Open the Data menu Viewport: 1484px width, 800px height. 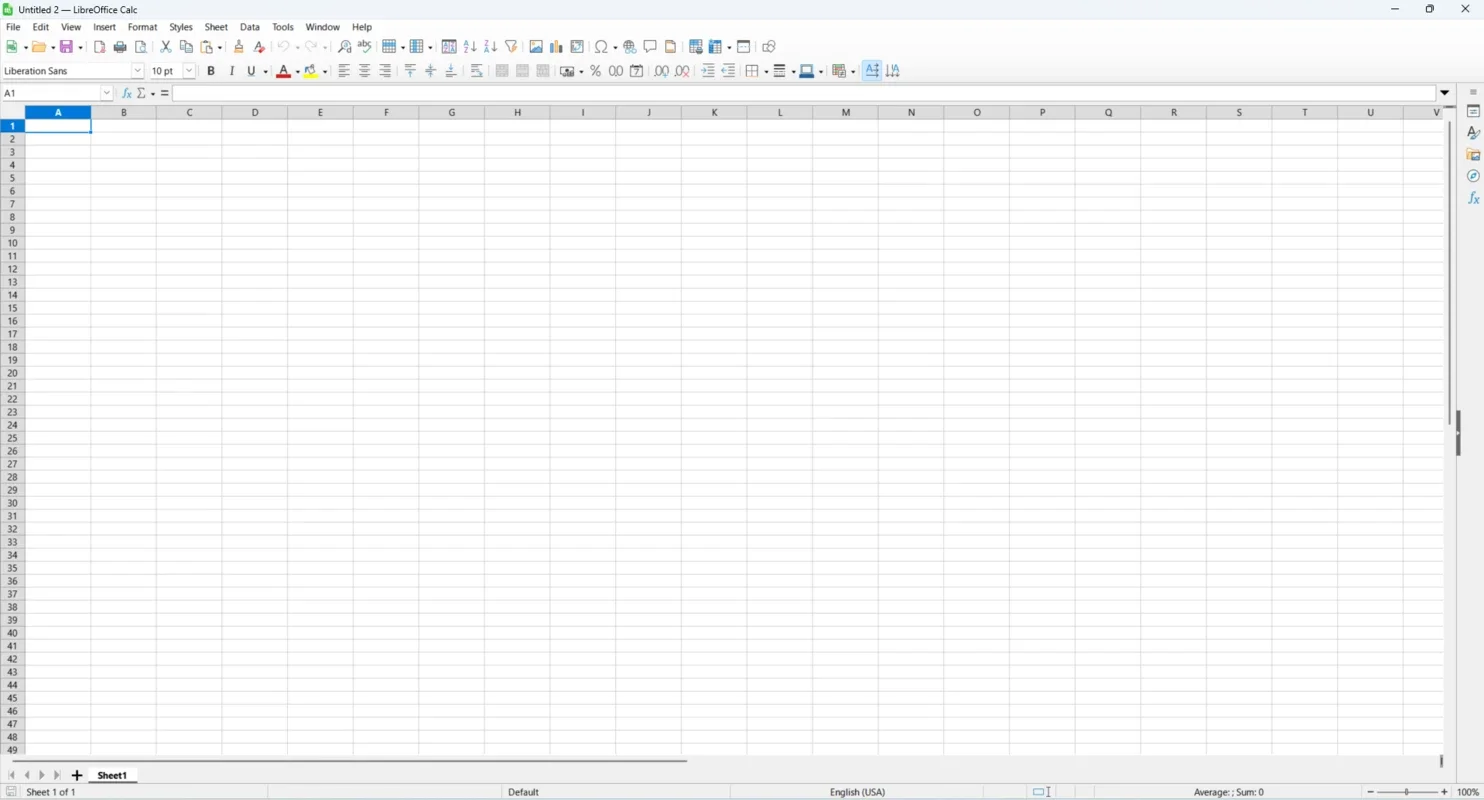[249, 27]
